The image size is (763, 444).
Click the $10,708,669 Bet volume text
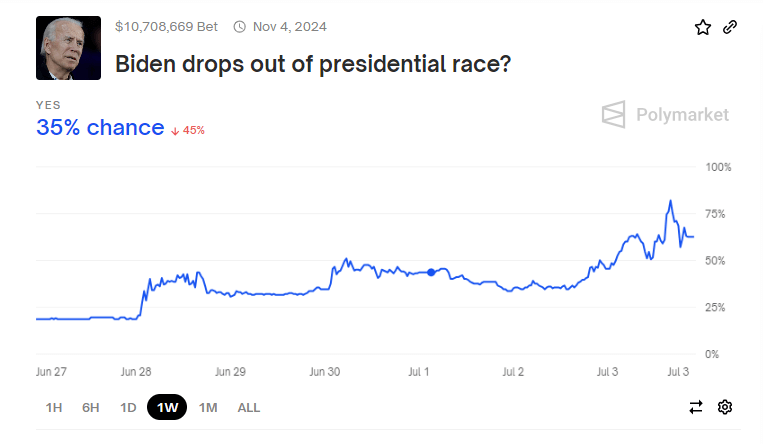click(x=166, y=26)
